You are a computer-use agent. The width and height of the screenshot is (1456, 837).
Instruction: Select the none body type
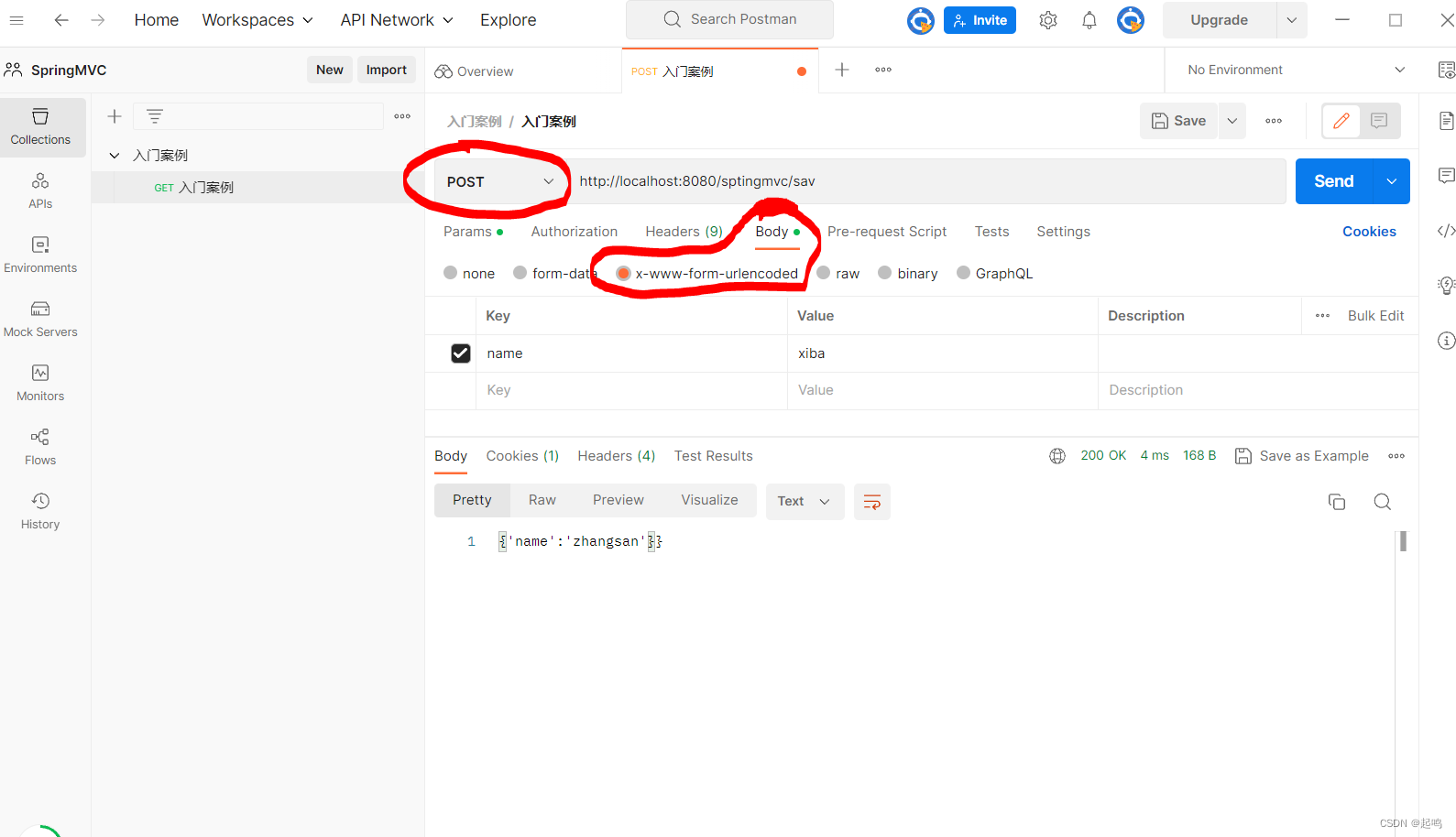pos(450,273)
